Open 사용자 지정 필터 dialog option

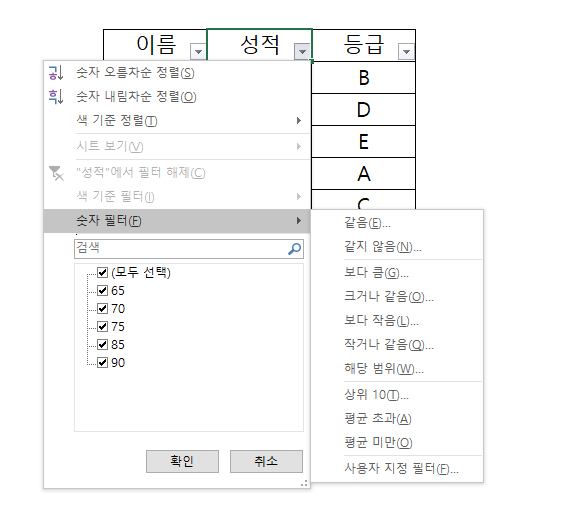(x=397, y=468)
